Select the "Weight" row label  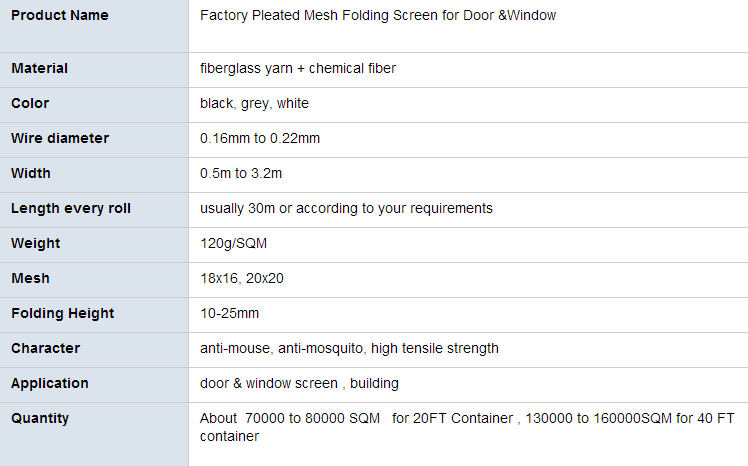[36, 243]
